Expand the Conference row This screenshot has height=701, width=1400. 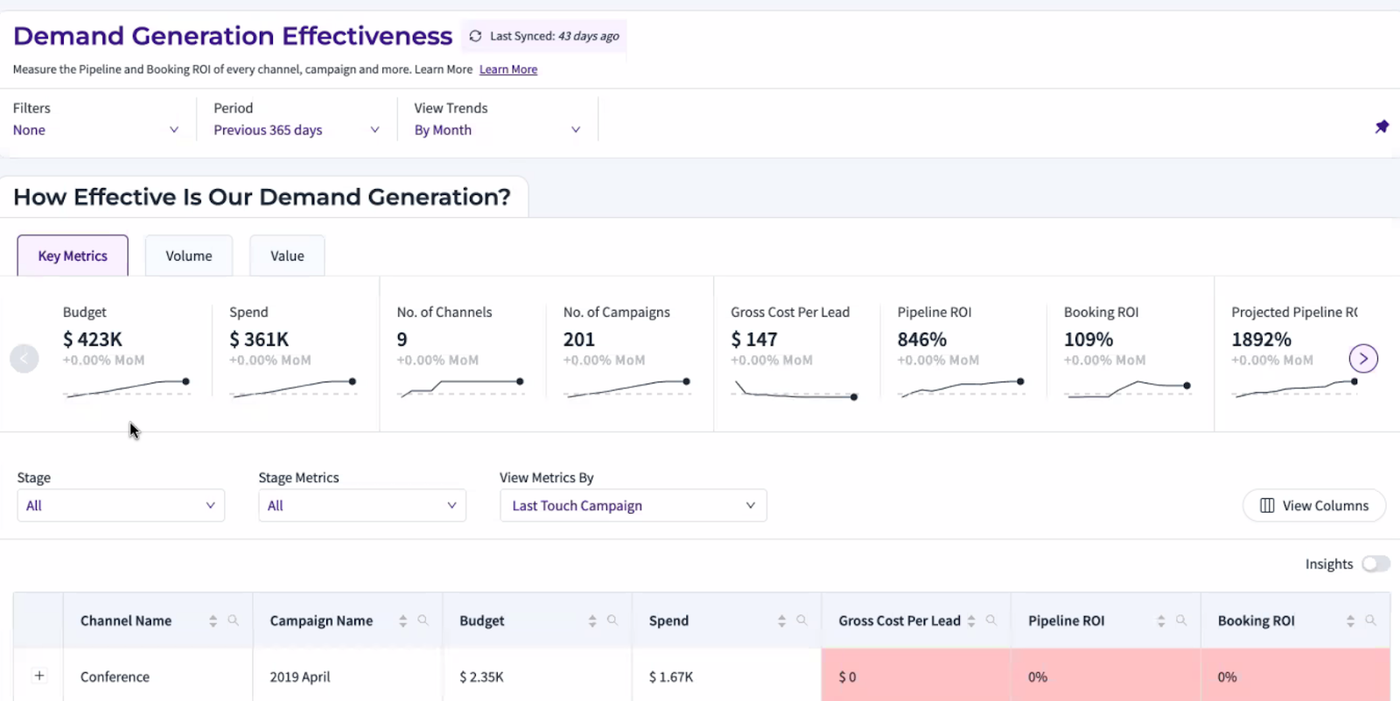tap(39, 676)
